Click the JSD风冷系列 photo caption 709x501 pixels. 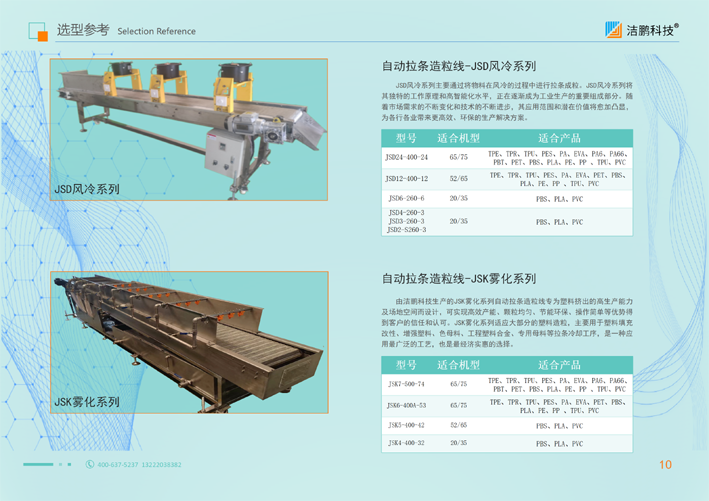[x=87, y=189]
